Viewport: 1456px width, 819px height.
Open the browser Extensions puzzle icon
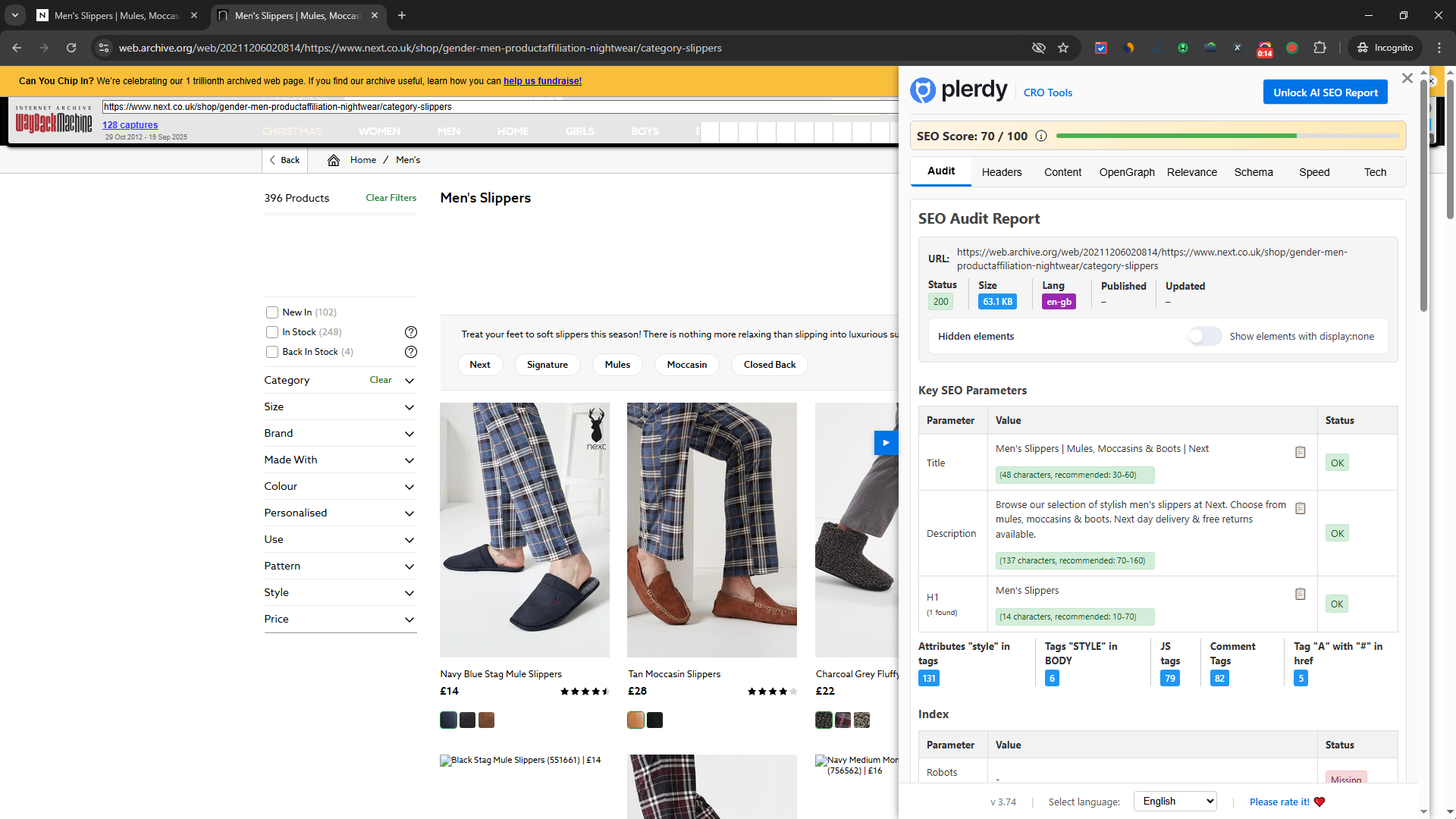point(1319,48)
